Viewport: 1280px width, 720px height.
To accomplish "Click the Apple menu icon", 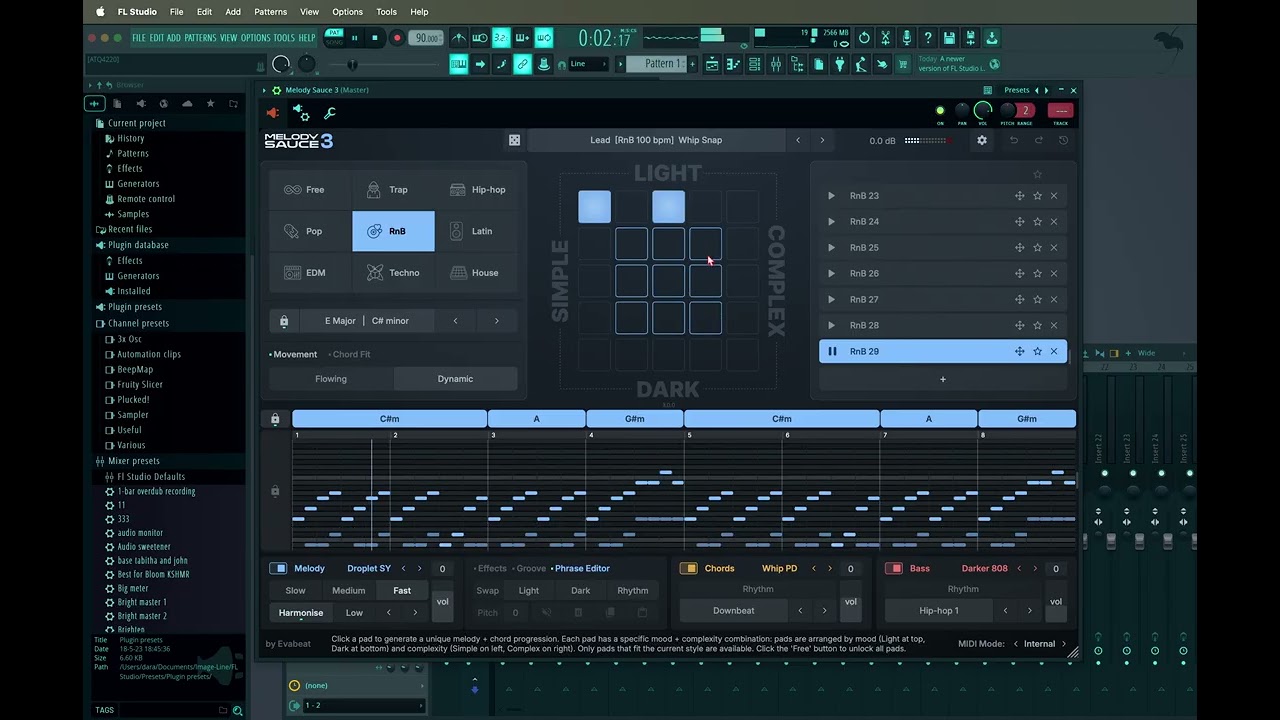I will click(100, 12).
